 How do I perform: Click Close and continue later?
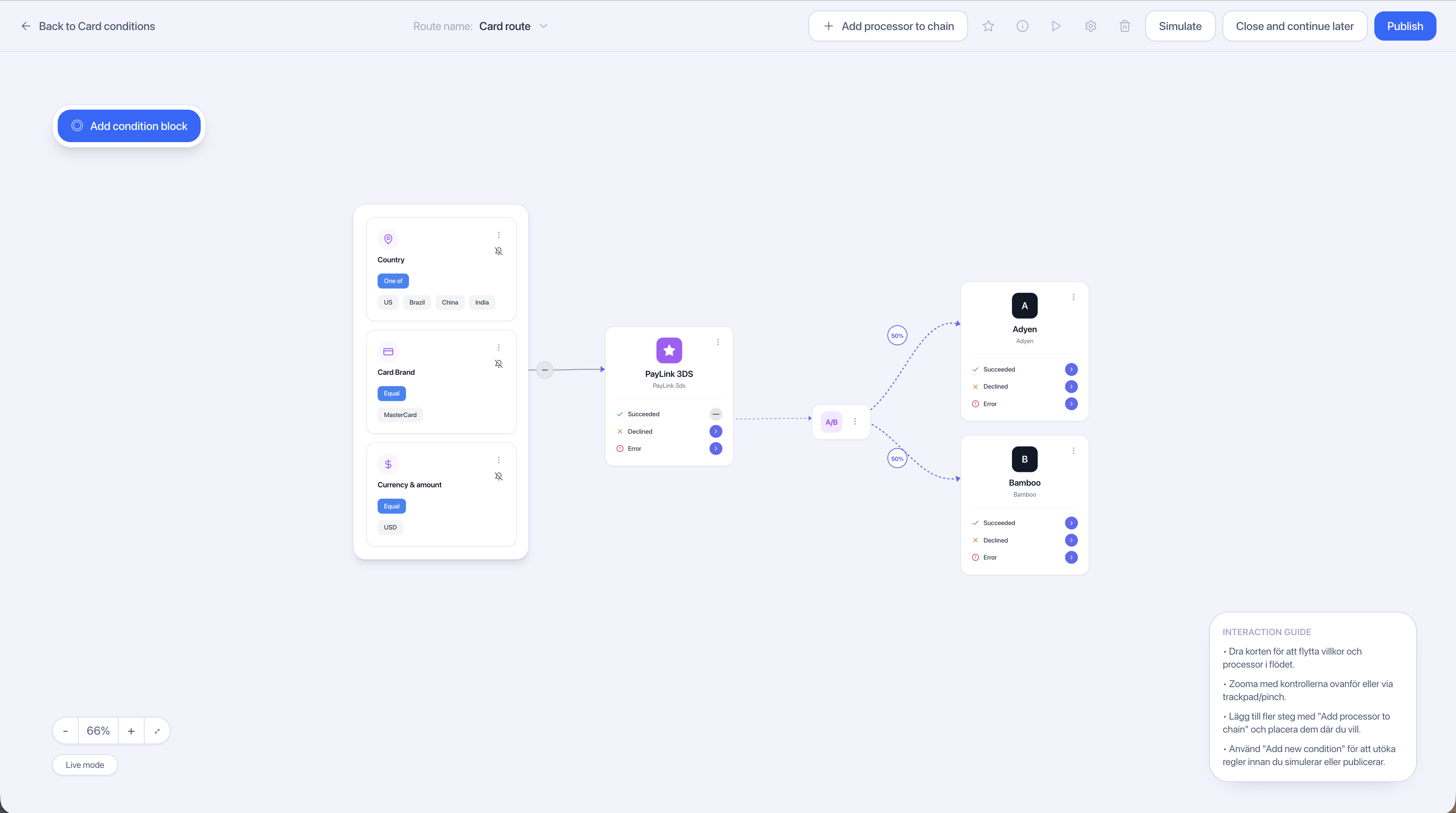click(1294, 26)
